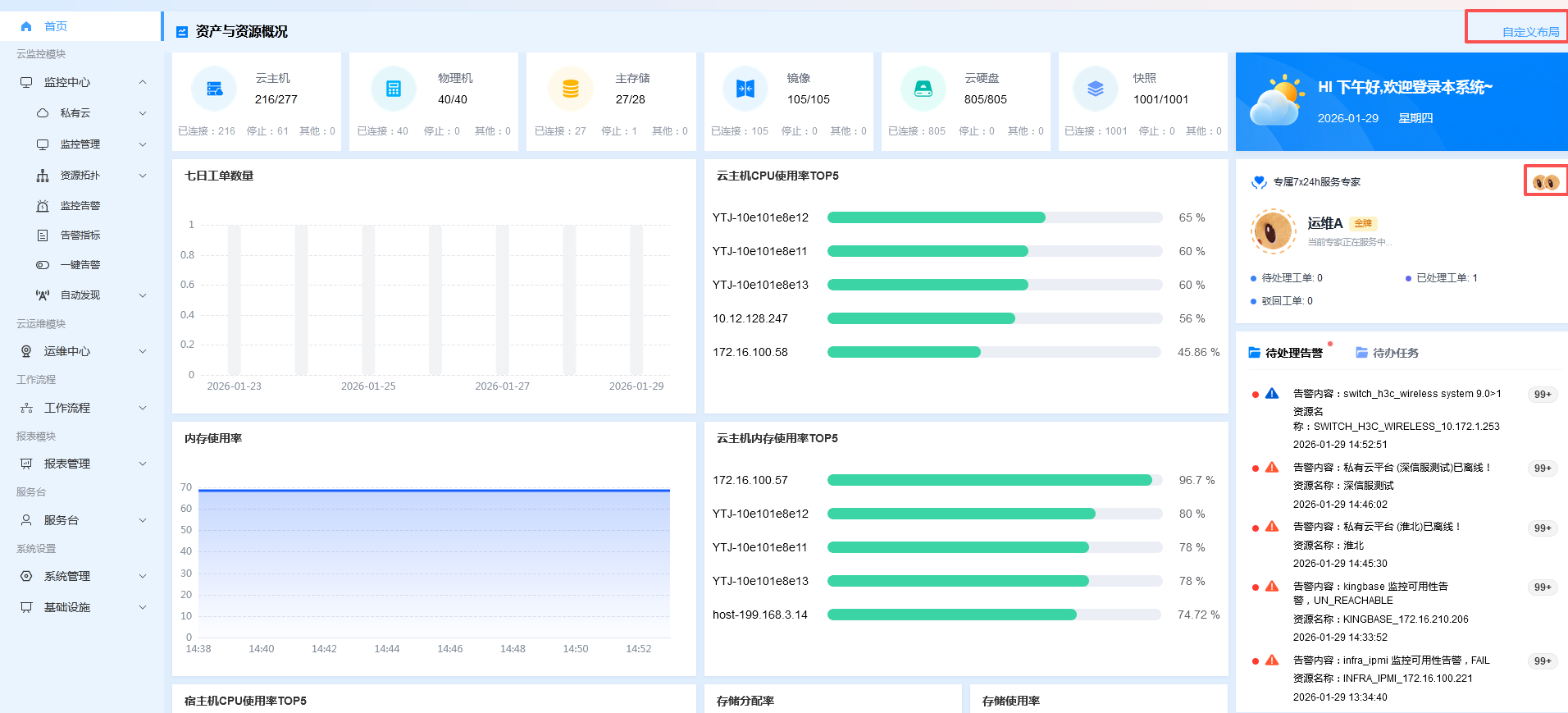Viewport: 1568px width, 713px height.
Task: Click the 快照 snapshot icon
Action: tap(1096, 89)
